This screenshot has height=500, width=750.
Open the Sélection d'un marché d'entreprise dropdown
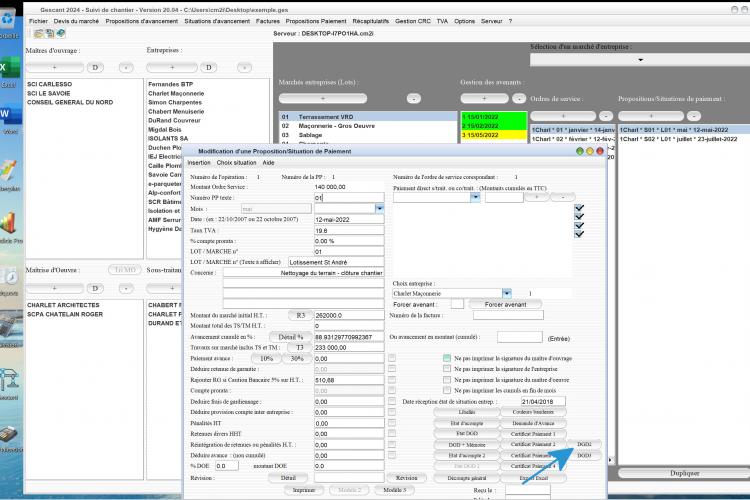pos(640,60)
